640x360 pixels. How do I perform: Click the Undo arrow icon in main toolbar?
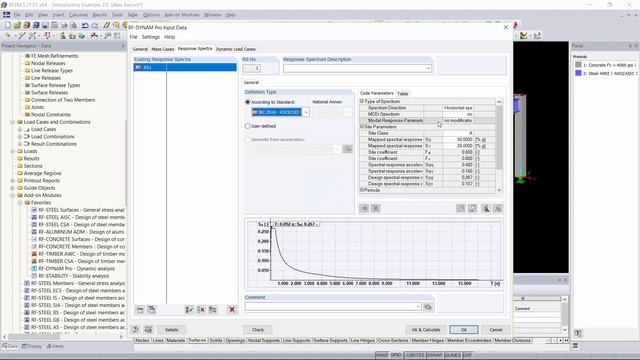coord(85,25)
